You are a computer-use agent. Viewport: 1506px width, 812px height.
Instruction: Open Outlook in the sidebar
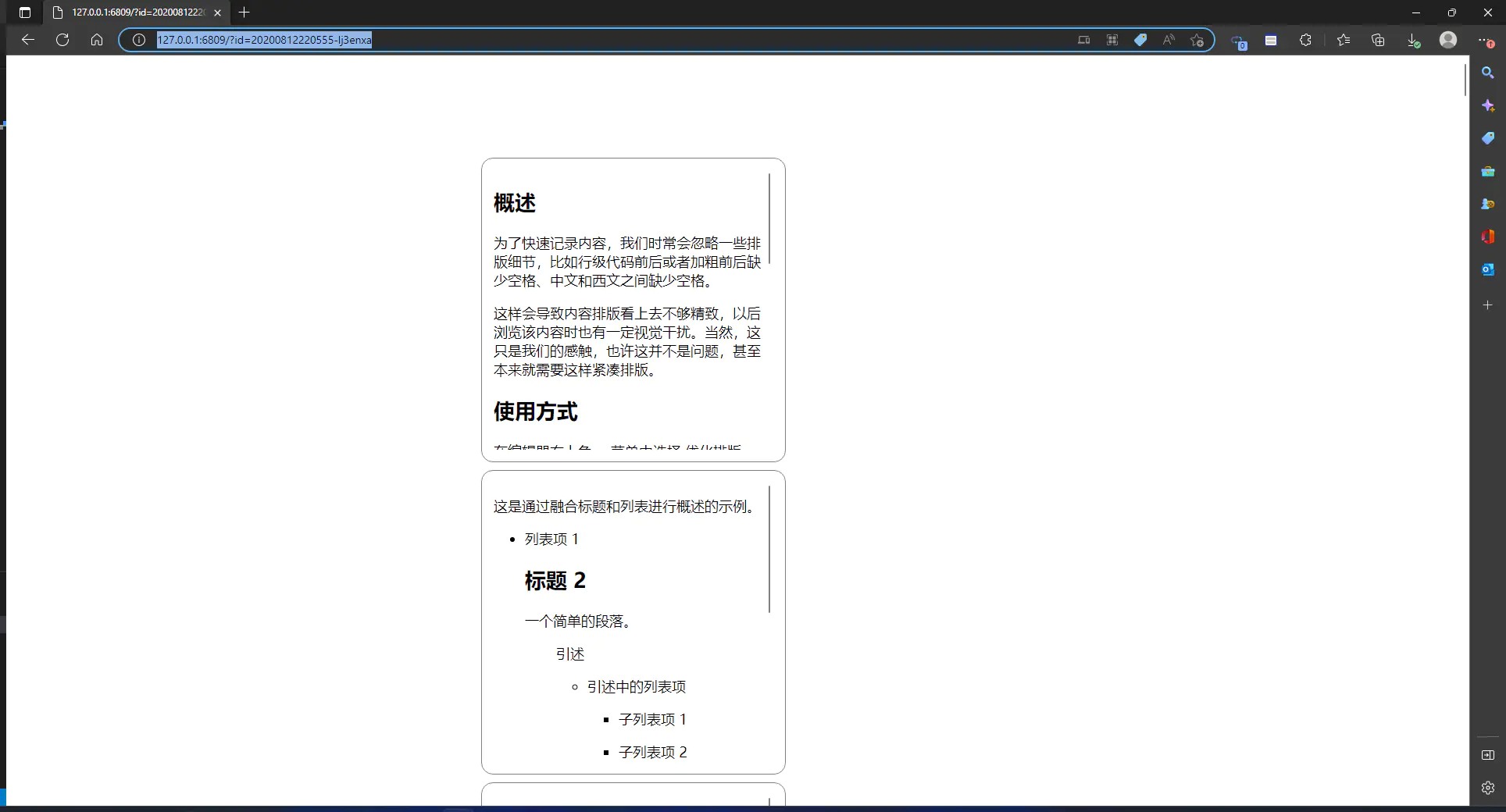click(x=1487, y=269)
